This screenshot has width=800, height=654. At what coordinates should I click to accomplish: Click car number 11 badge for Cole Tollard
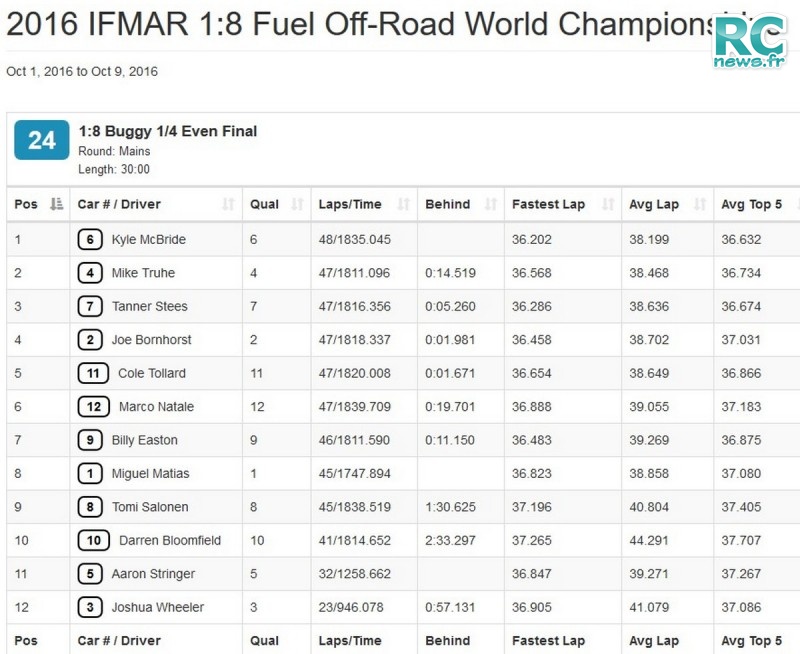click(x=93, y=373)
